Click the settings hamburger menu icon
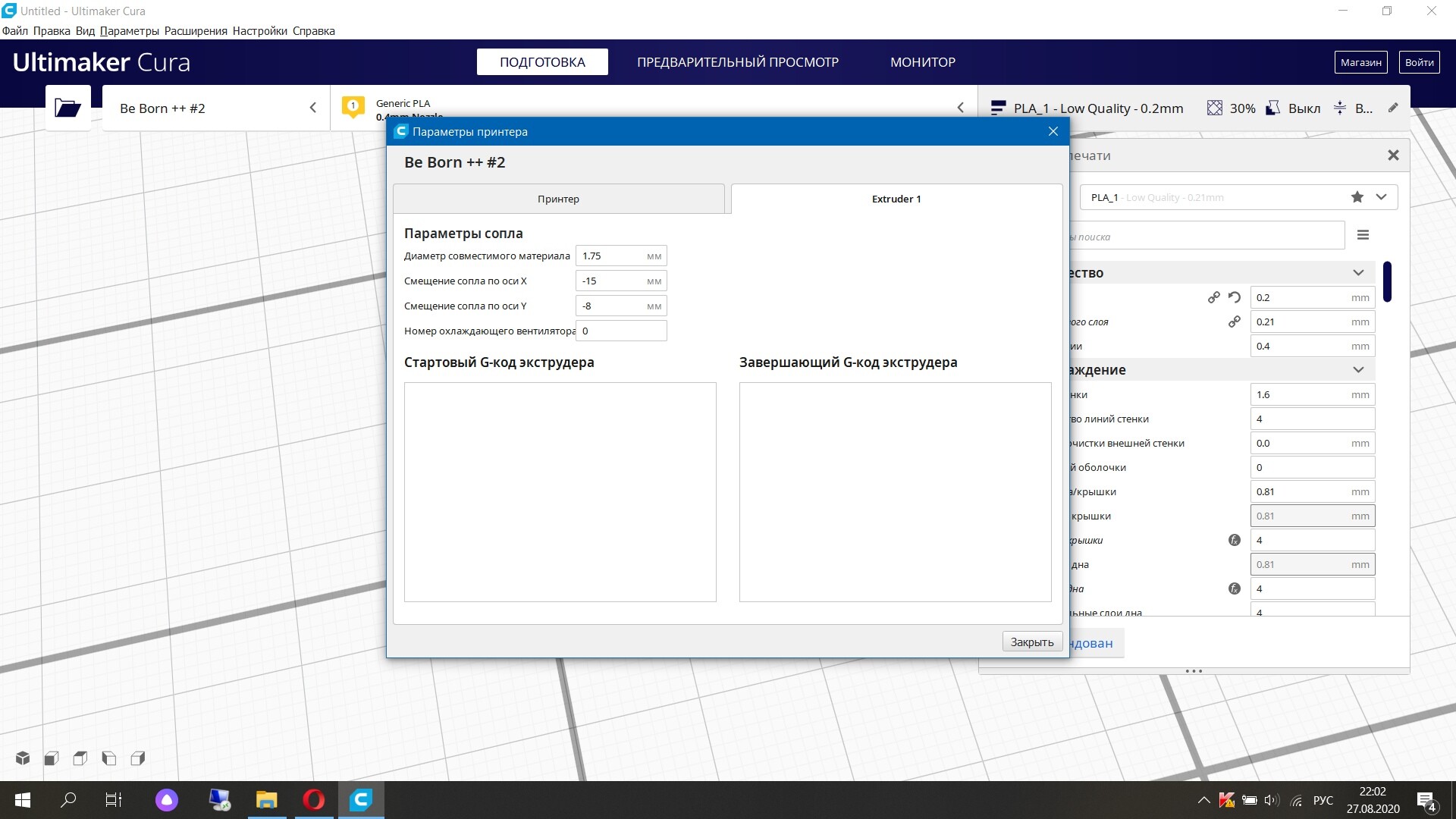This screenshot has width=1456, height=819. (x=1363, y=235)
